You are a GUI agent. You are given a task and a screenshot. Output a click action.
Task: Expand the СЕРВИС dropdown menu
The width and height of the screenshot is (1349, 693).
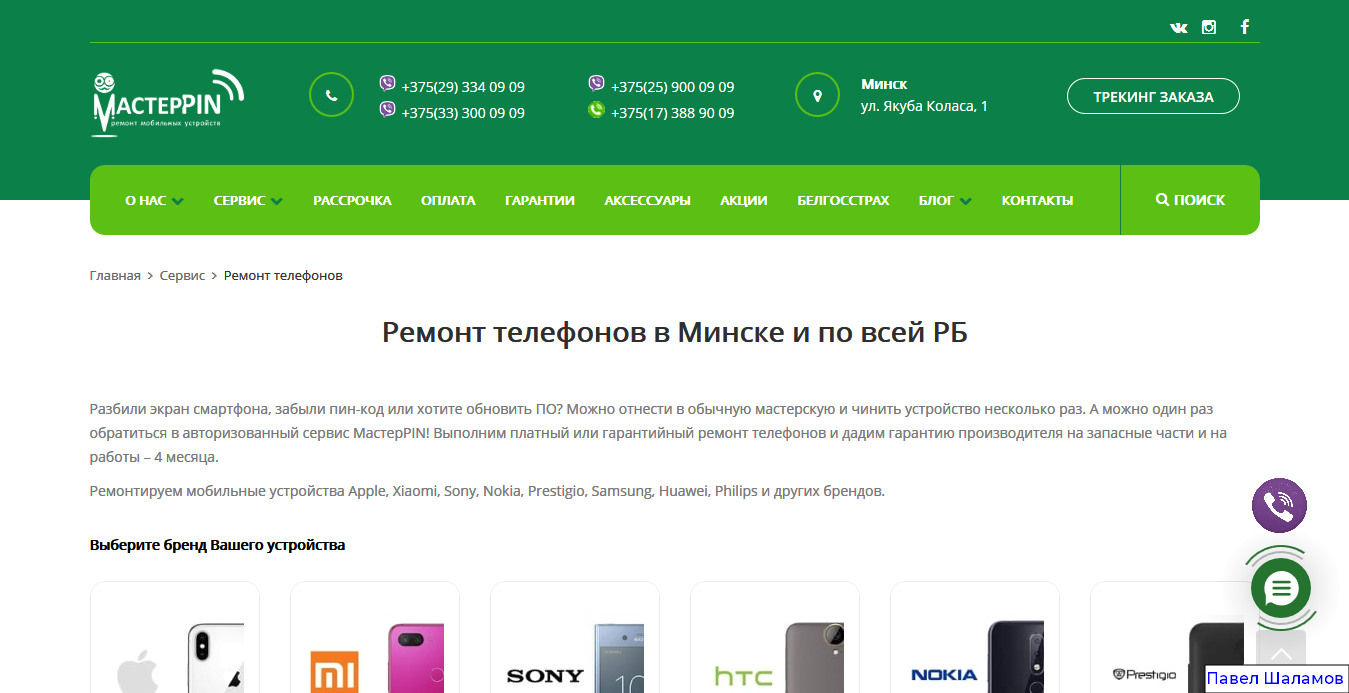click(248, 200)
